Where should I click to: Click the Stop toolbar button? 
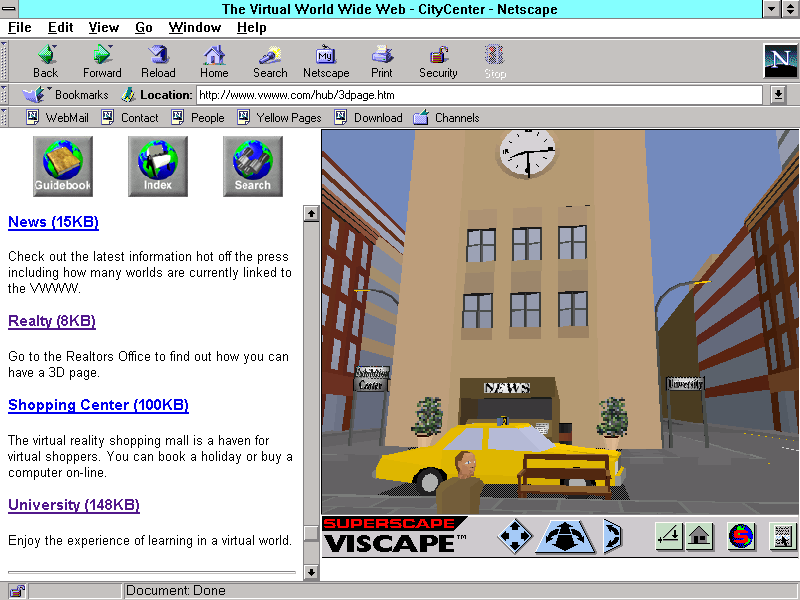pos(494,62)
